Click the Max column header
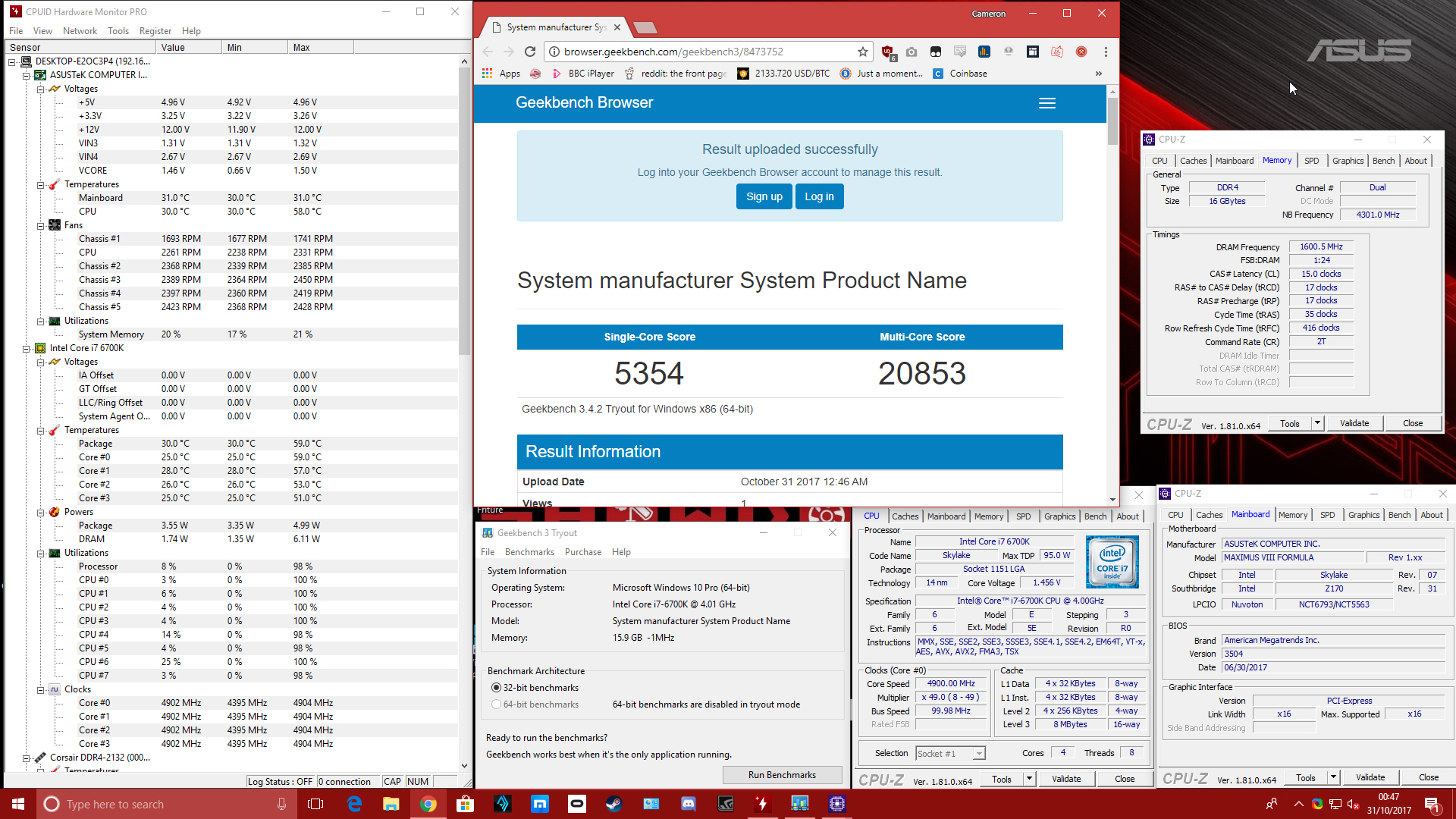This screenshot has width=1456, height=819. click(x=321, y=47)
